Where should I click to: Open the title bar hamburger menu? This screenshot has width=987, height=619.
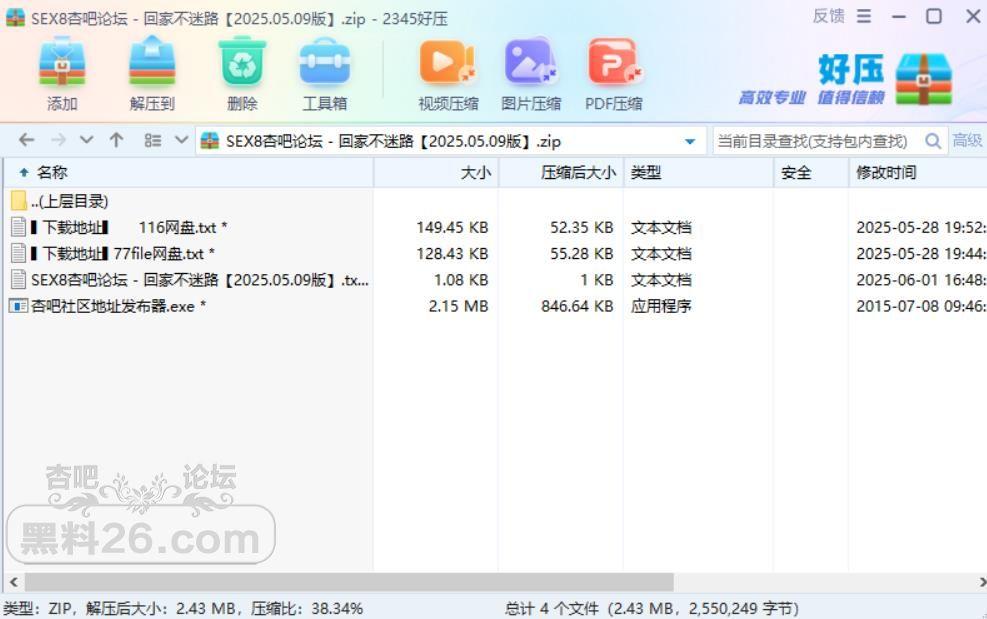[x=864, y=16]
